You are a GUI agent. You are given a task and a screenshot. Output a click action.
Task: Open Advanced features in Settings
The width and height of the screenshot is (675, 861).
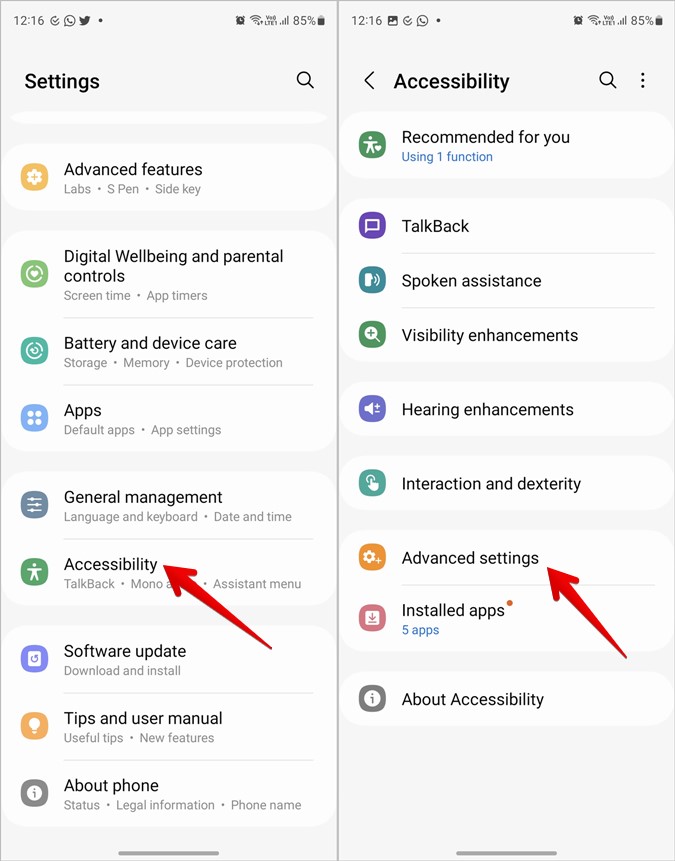tap(169, 178)
